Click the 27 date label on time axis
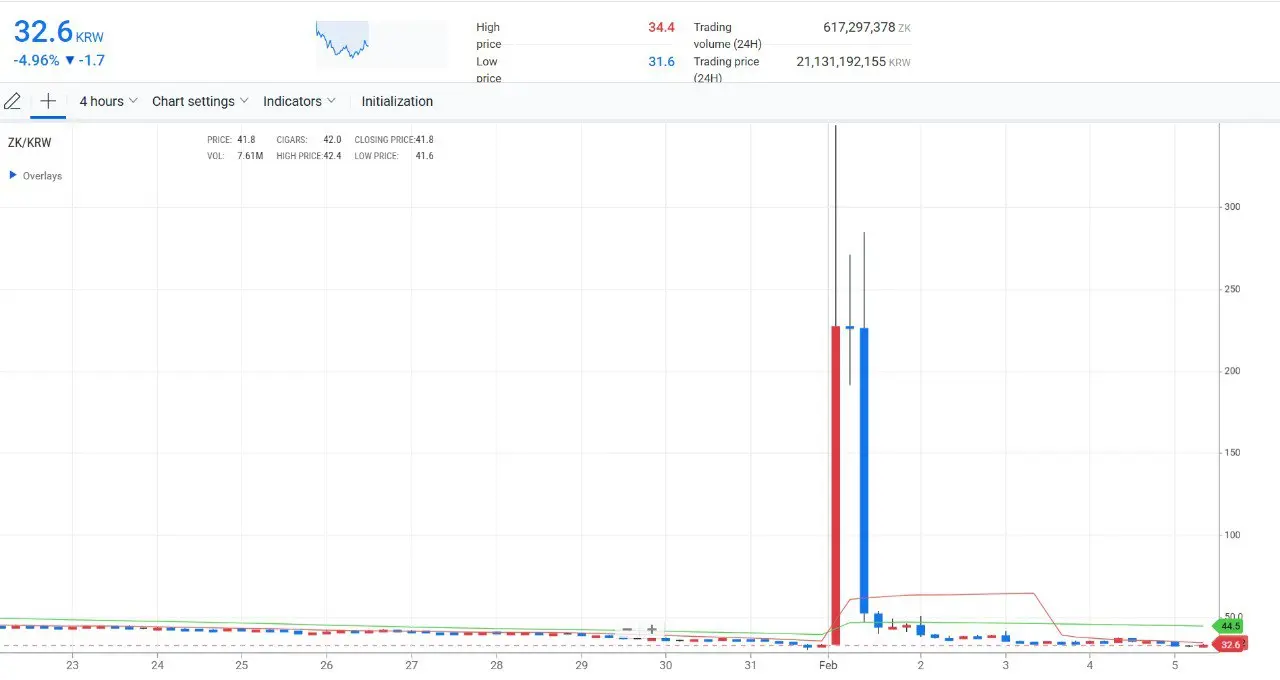Screen dimensions: 1280x680 point(411,665)
